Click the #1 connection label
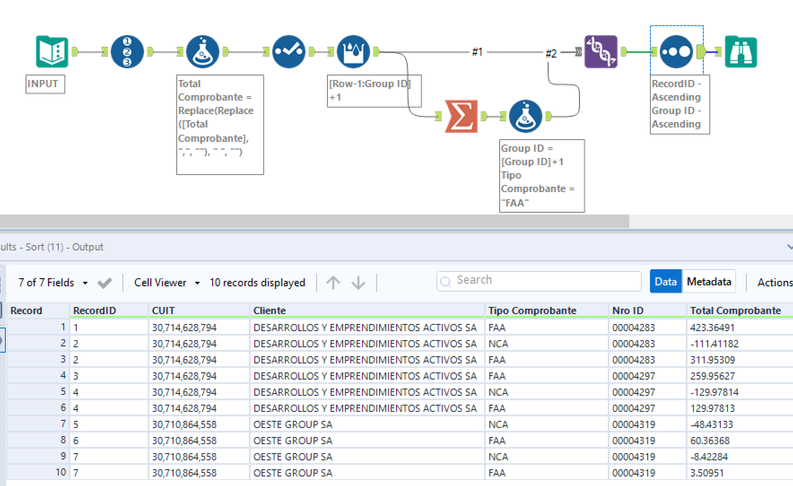793x486 pixels. [x=477, y=52]
